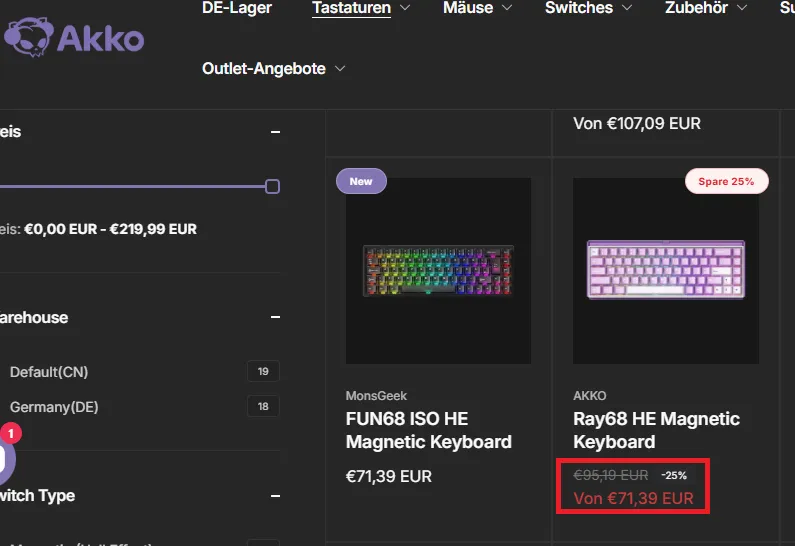Click the RGB FUN68 keyboard product image
The image size is (795, 546).
click(x=439, y=271)
